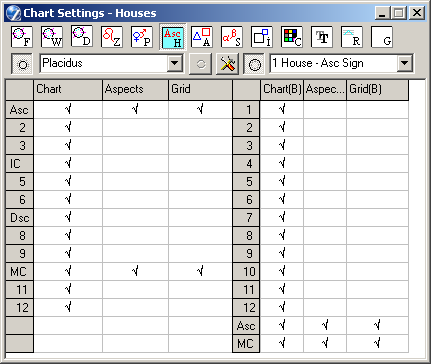Toggle MC row Aspects checkmark in left table
431x364 pixels.
[x=135, y=271]
